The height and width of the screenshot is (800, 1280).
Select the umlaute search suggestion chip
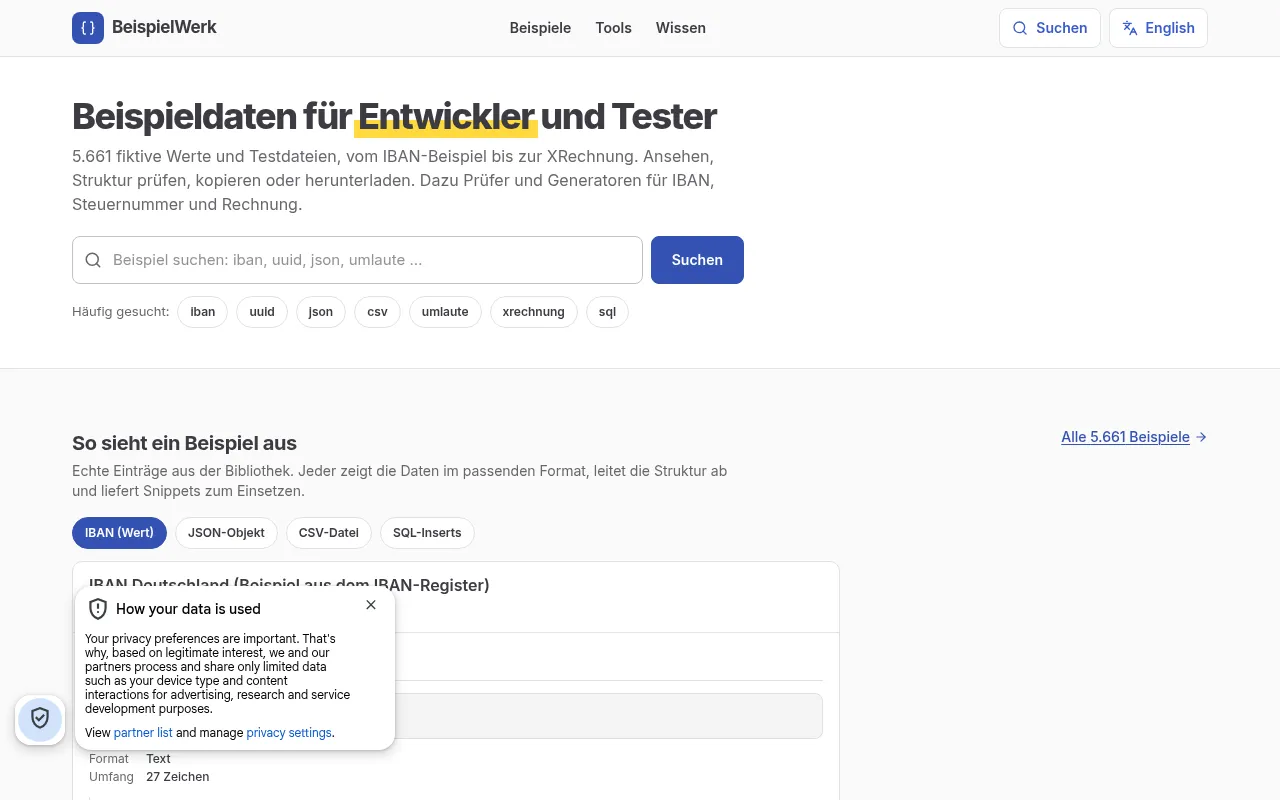[x=445, y=312]
